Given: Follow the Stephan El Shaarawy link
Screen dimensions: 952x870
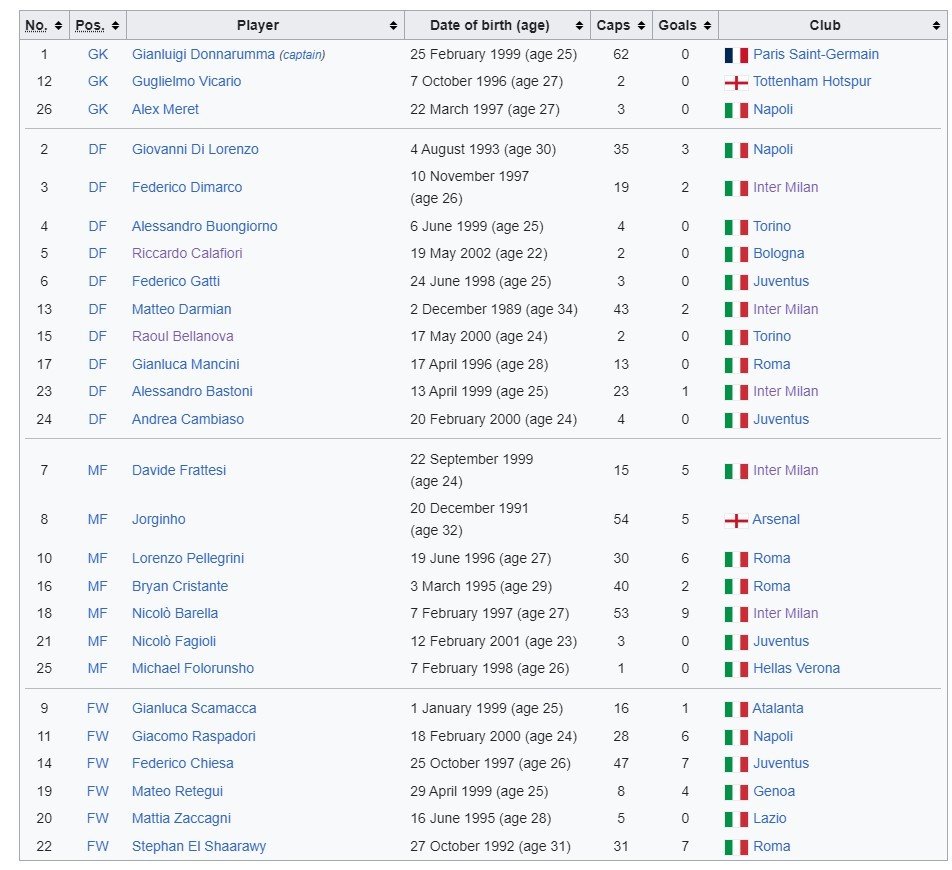Looking at the screenshot, I should [x=198, y=846].
